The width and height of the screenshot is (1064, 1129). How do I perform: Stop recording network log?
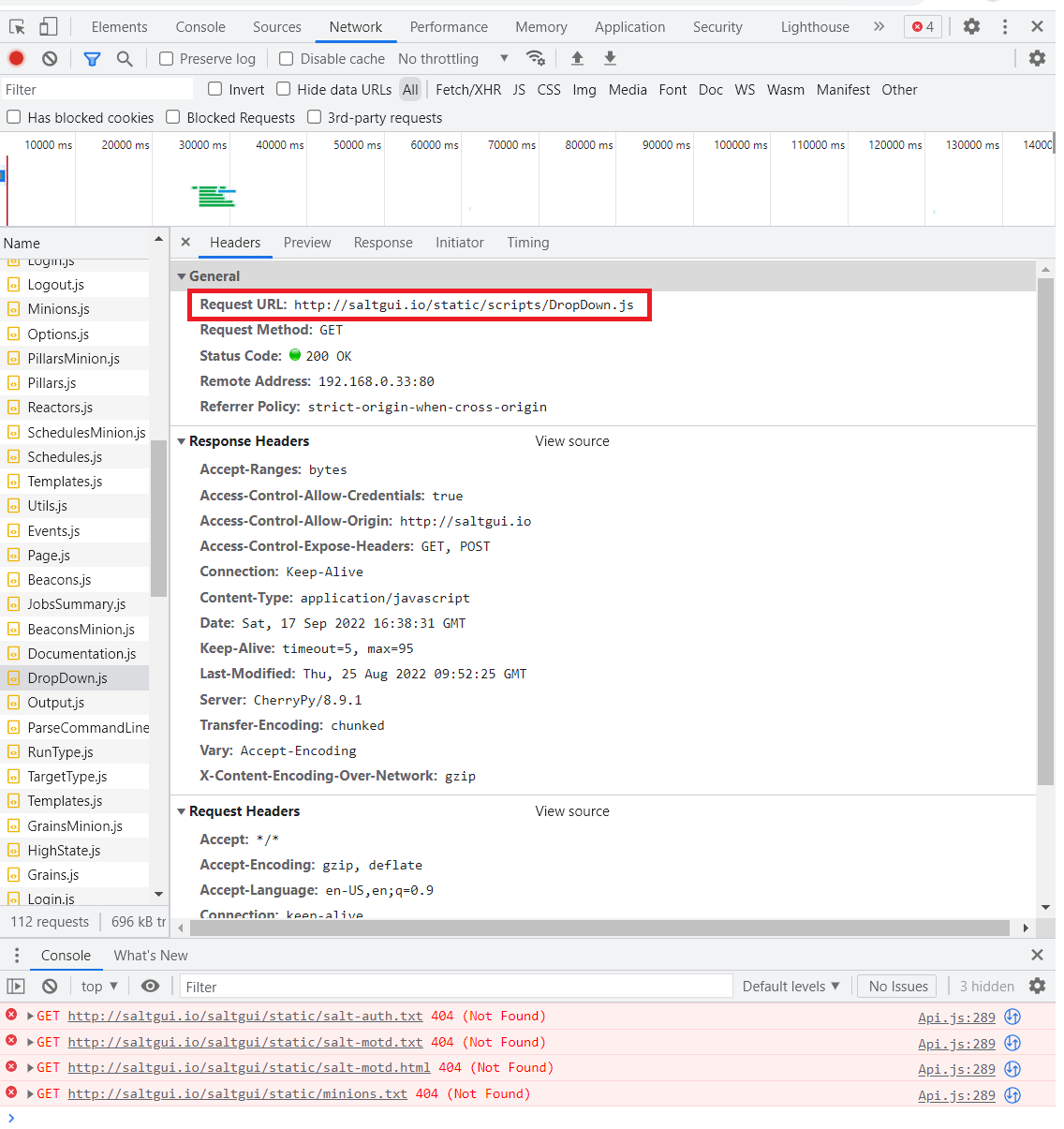click(x=17, y=58)
